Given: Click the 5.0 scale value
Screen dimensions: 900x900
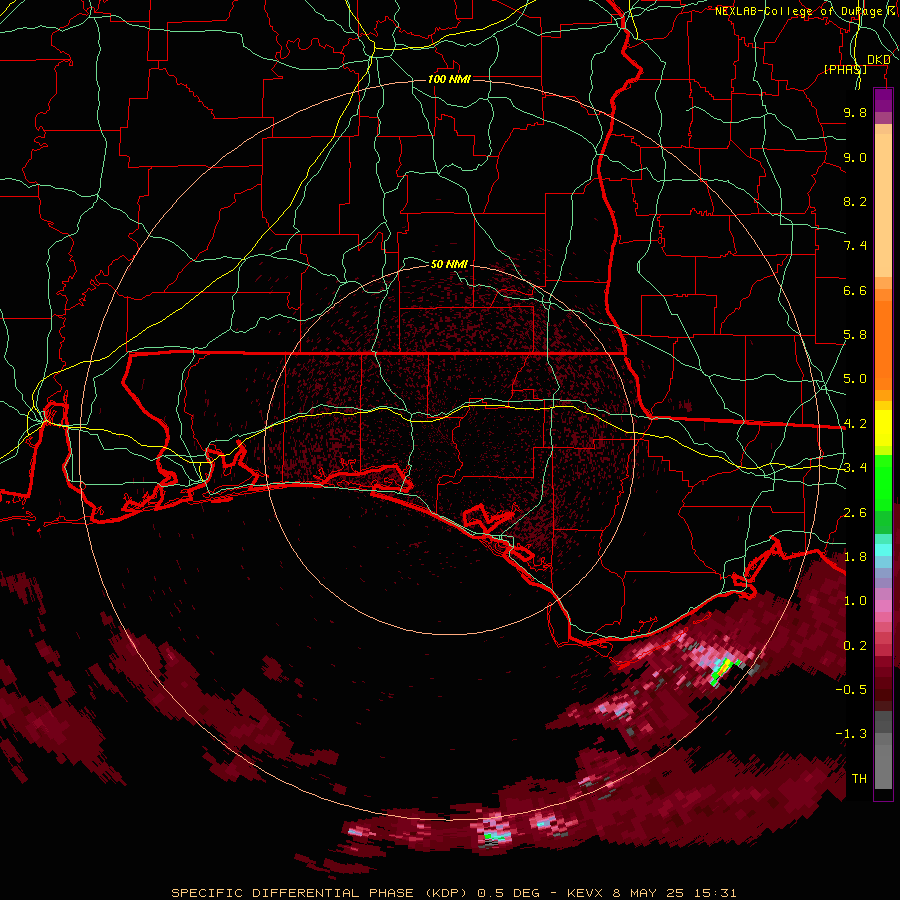Looking at the screenshot, I should (855, 379).
